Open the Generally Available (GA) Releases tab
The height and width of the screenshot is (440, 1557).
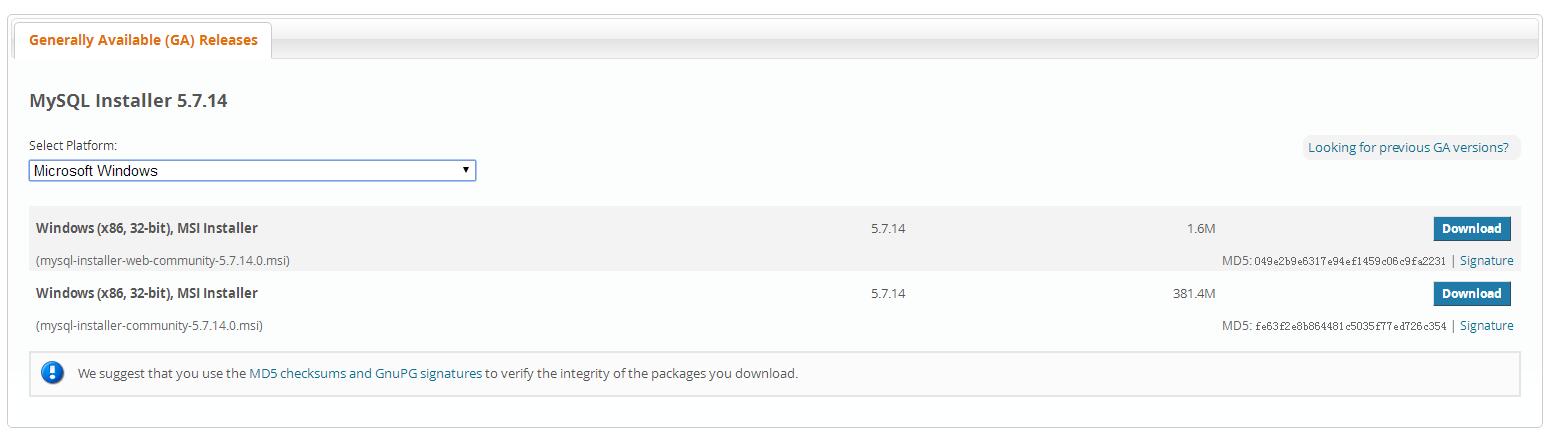(143, 40)
